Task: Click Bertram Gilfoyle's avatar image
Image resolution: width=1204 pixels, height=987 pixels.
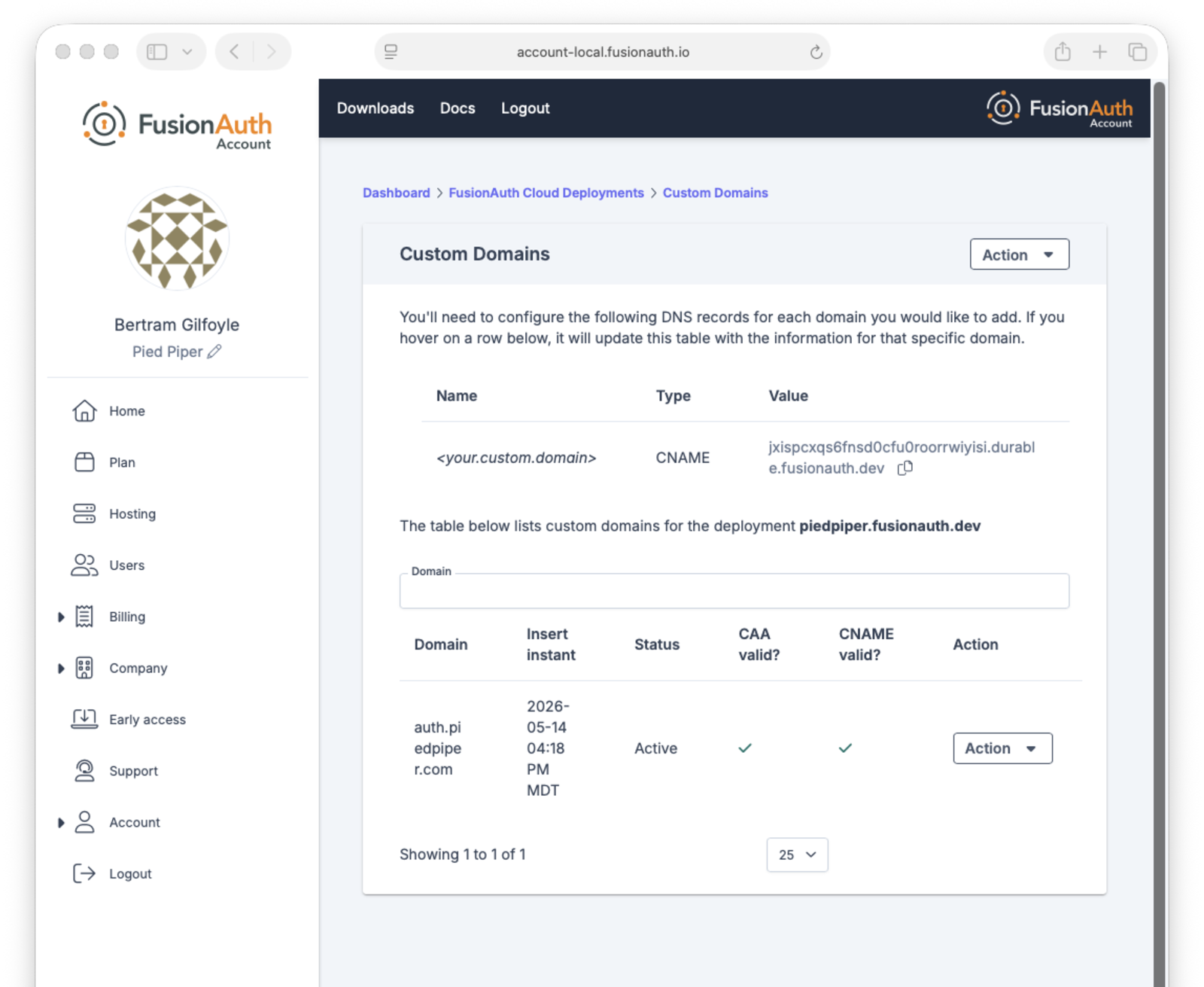Action: [x=177, y=239]
